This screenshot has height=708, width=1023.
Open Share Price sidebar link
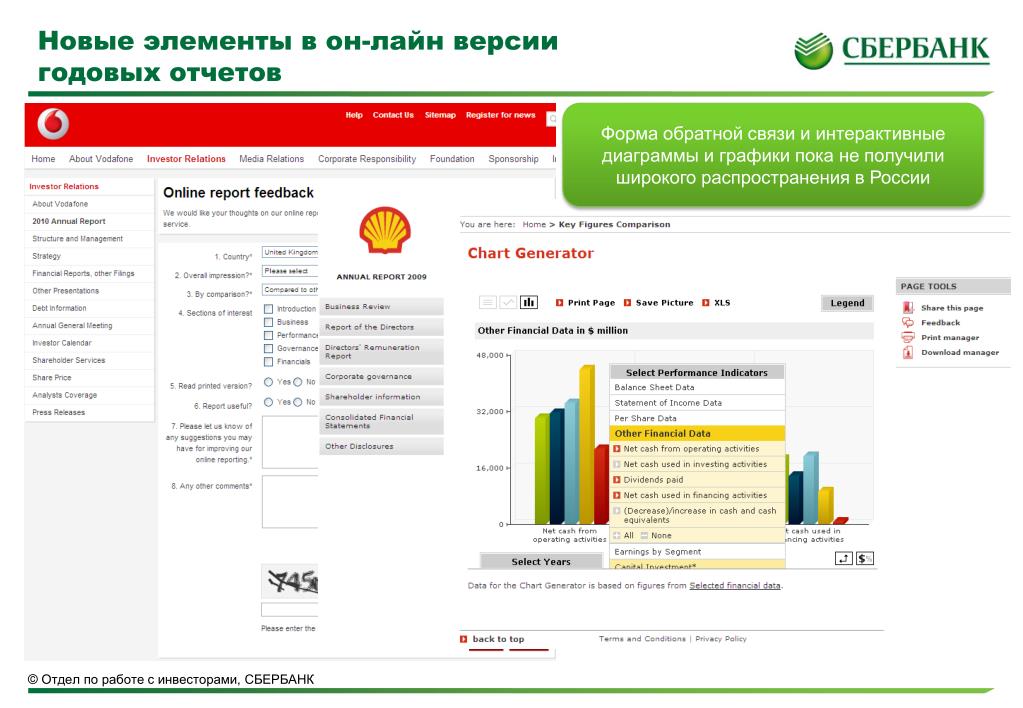[x=52, y=378]
